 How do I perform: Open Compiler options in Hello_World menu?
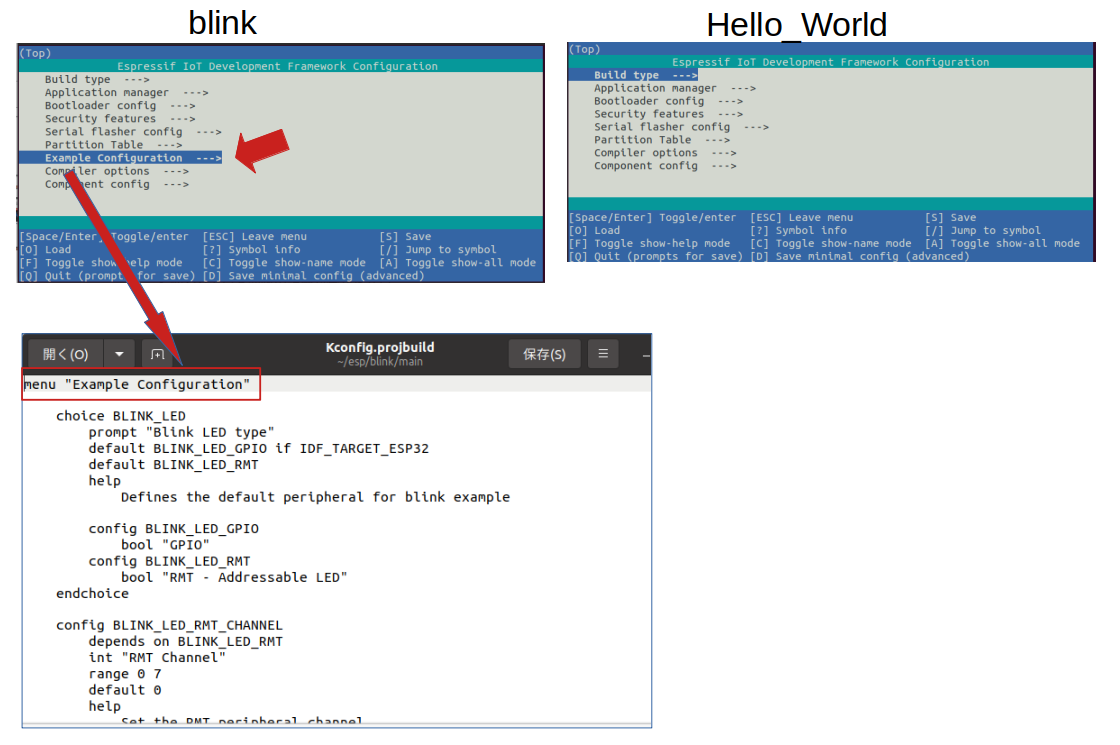pos(664,153)
